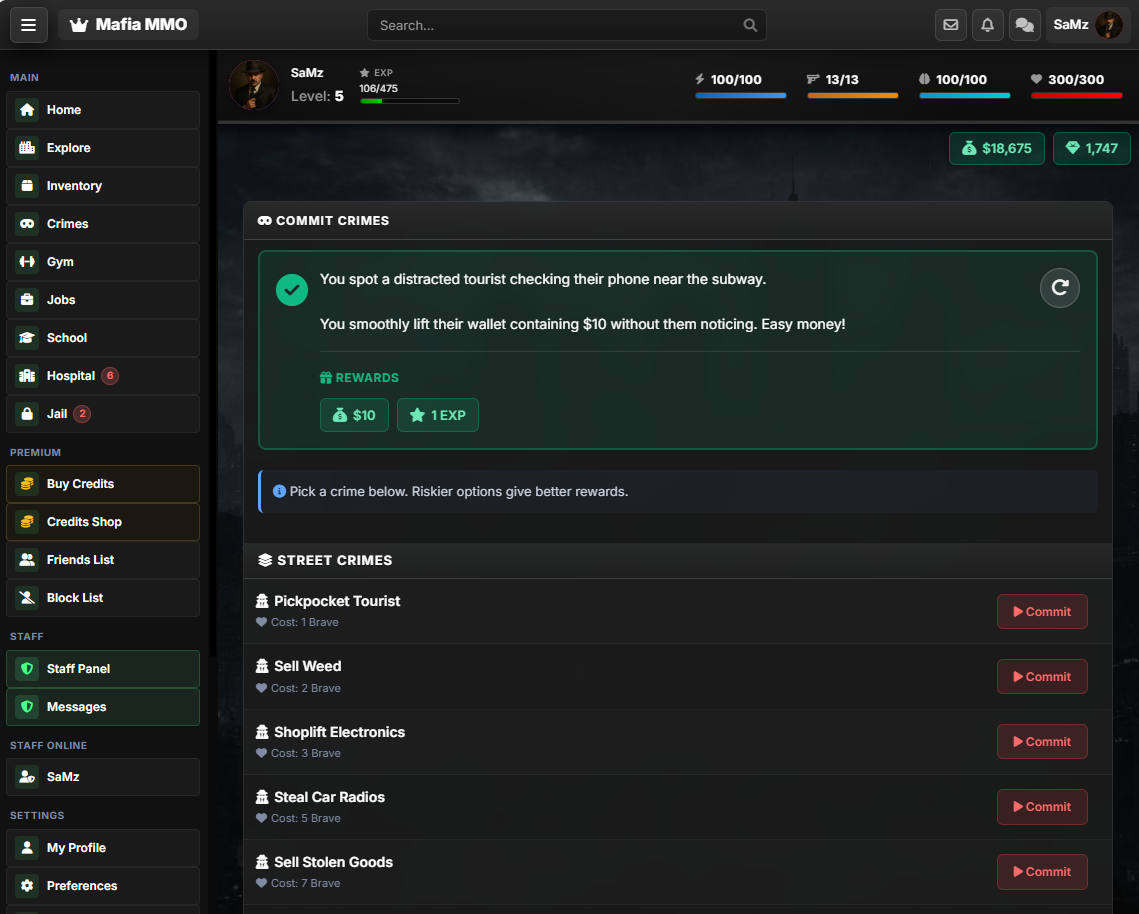The width and height of the screenshot is (1139, 914).
Task: Open the Staff Panel shield icon
Action: (x=27, y=669)
